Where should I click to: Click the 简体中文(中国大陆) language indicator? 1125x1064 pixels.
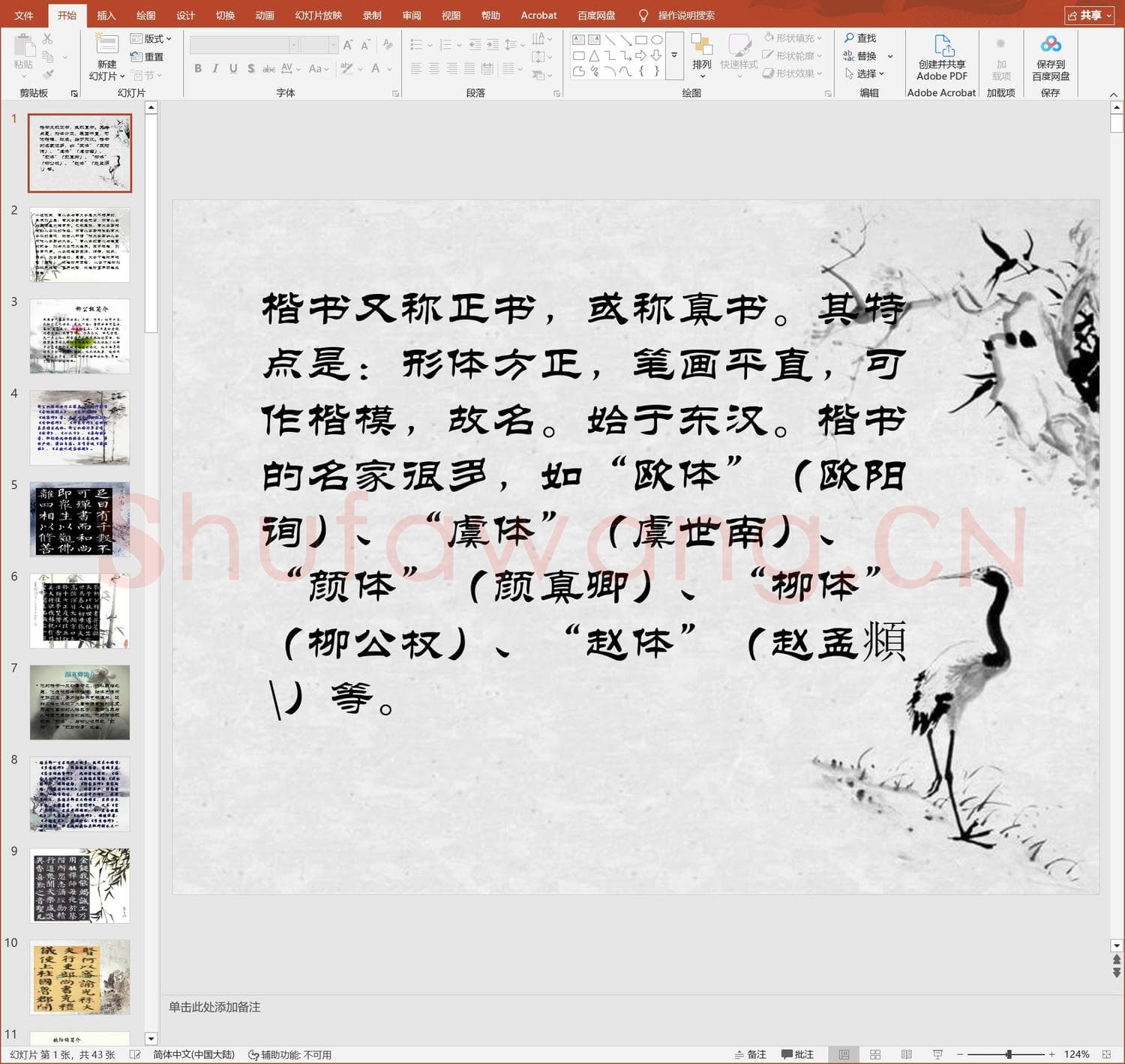(193, 1054)
